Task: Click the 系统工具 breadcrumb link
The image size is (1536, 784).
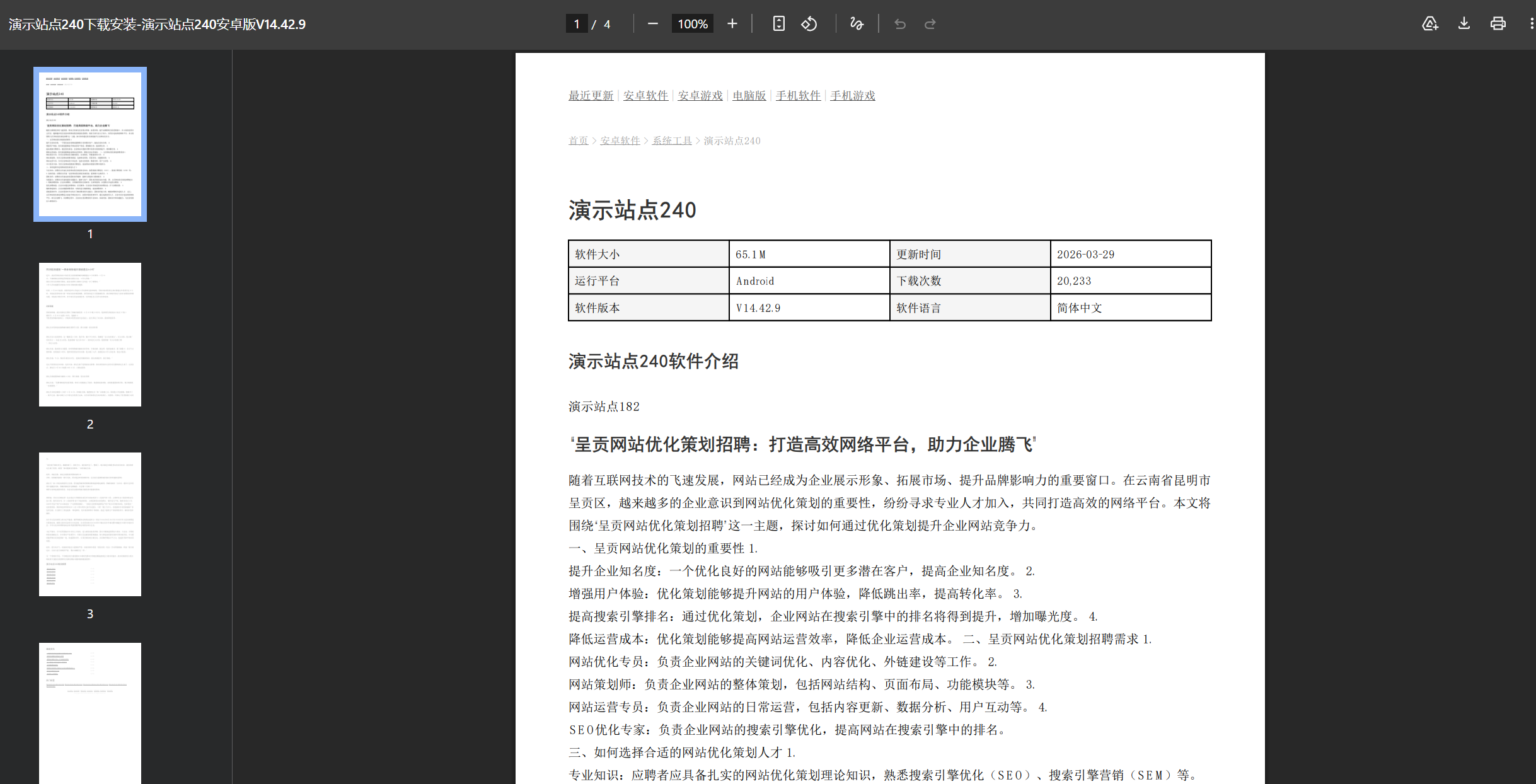Action: 672,141
